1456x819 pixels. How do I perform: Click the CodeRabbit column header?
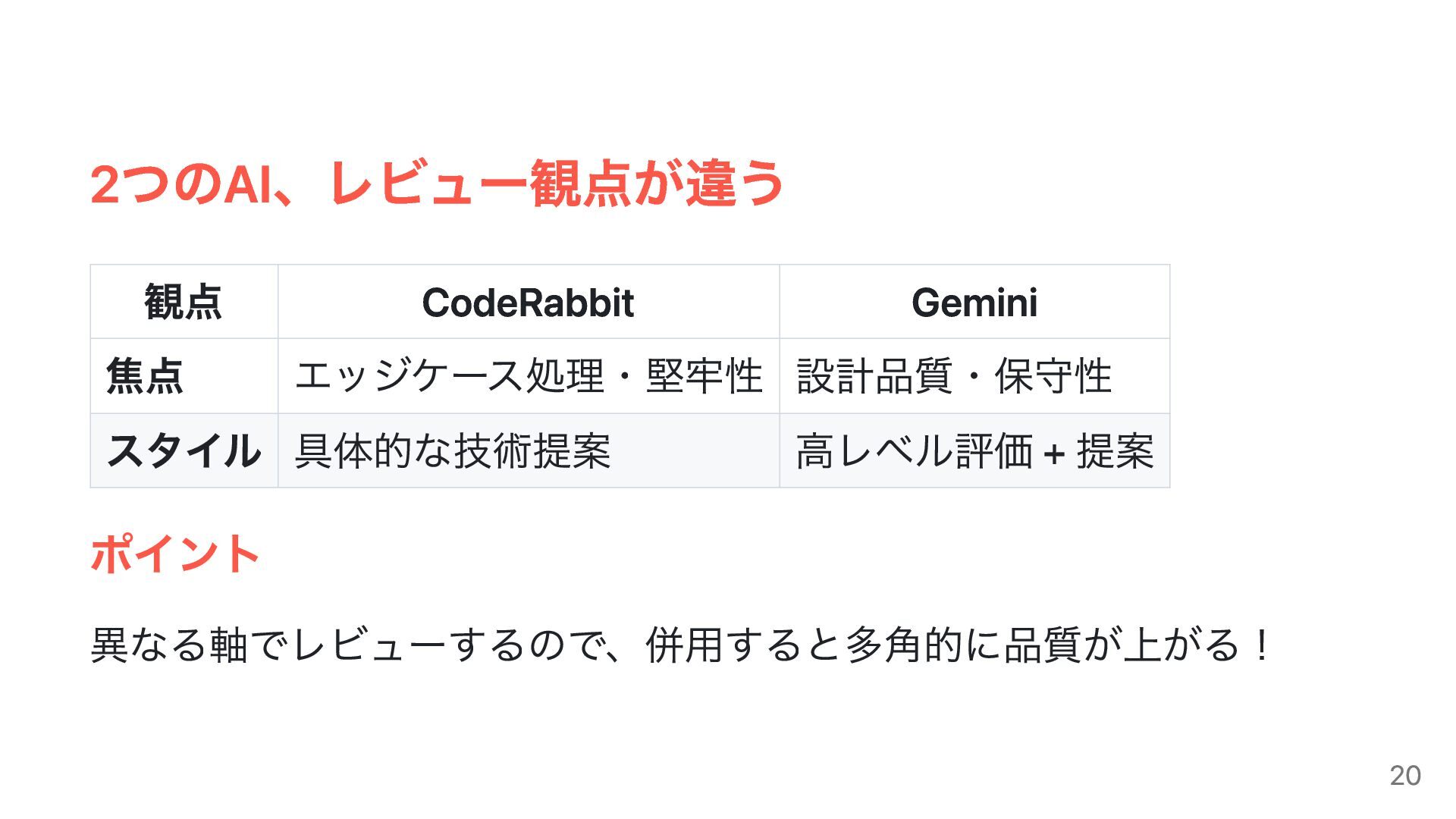pyautogui.click(x=528, y=302)
